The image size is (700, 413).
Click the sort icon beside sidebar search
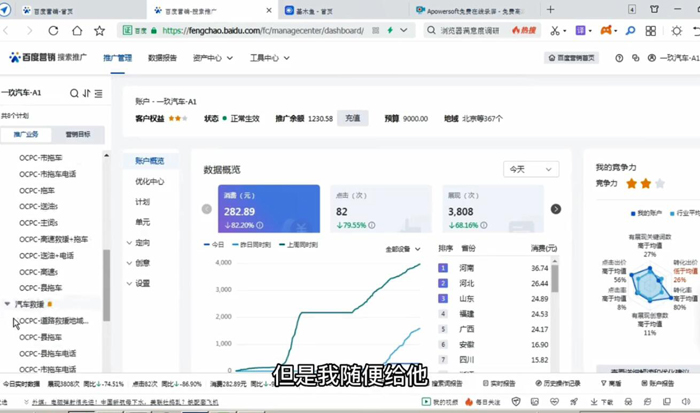click(x=87, y=93)
